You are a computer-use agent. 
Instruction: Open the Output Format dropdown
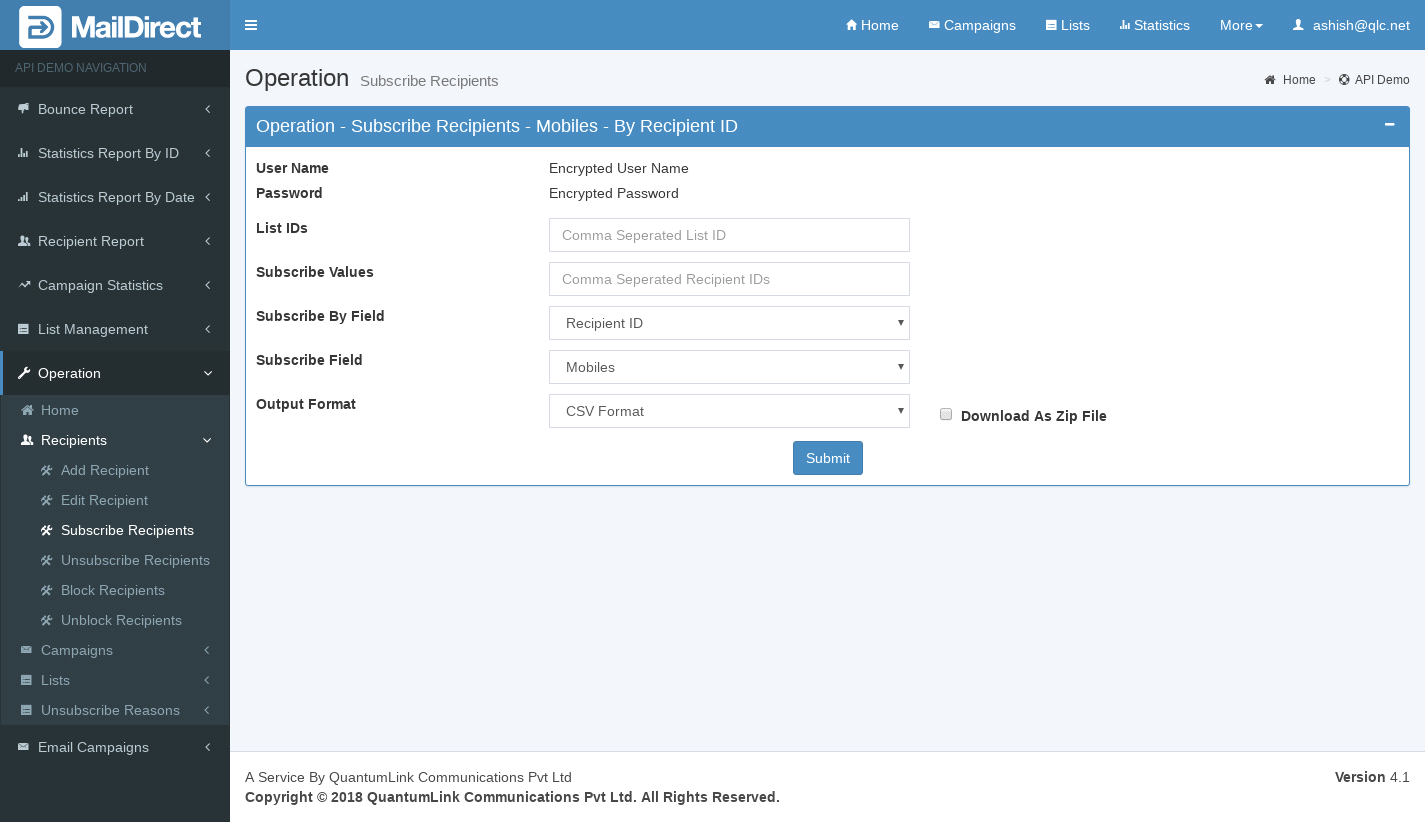pos(729,411)
